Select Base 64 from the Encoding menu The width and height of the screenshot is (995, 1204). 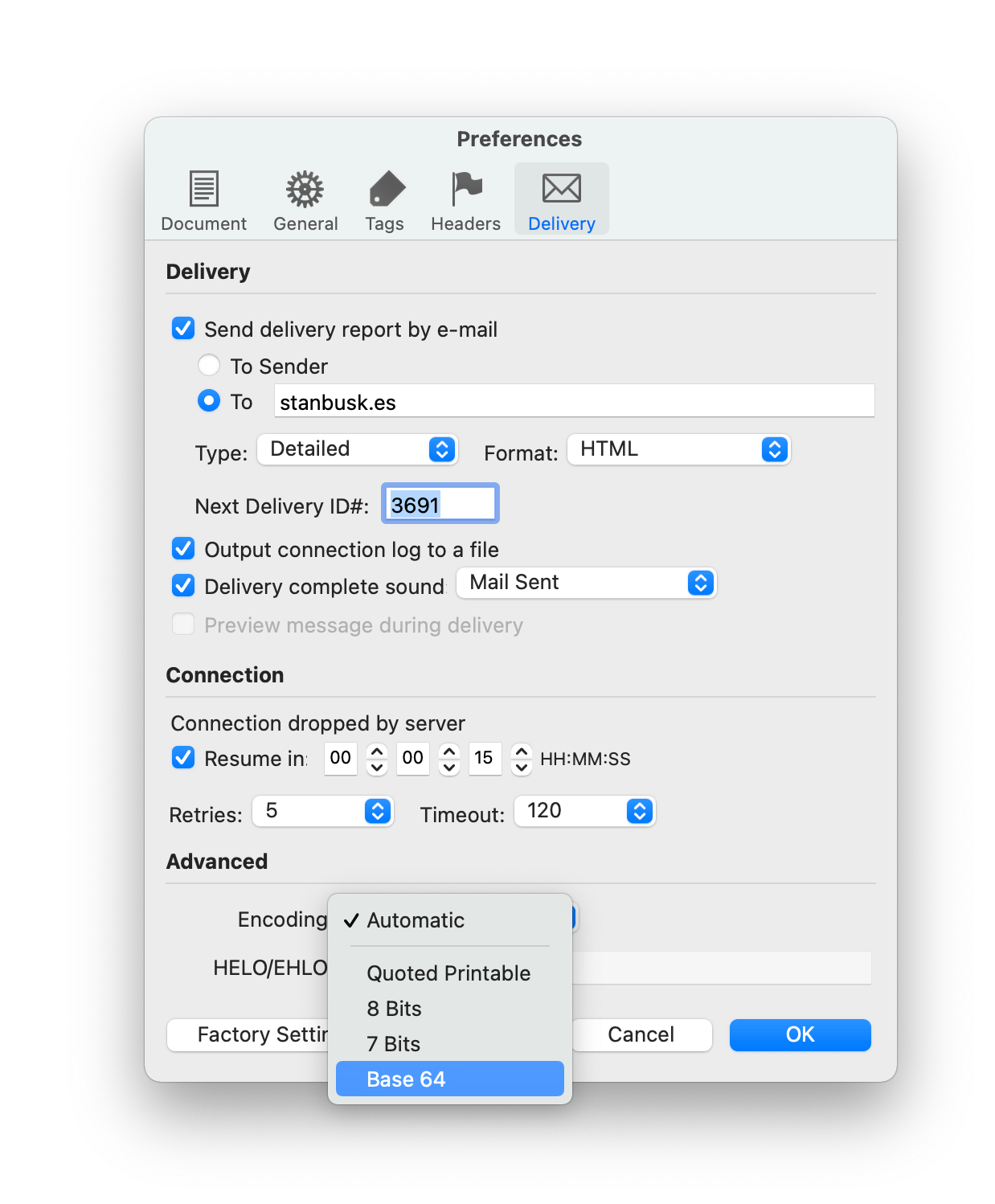(x=448, y=1079)
